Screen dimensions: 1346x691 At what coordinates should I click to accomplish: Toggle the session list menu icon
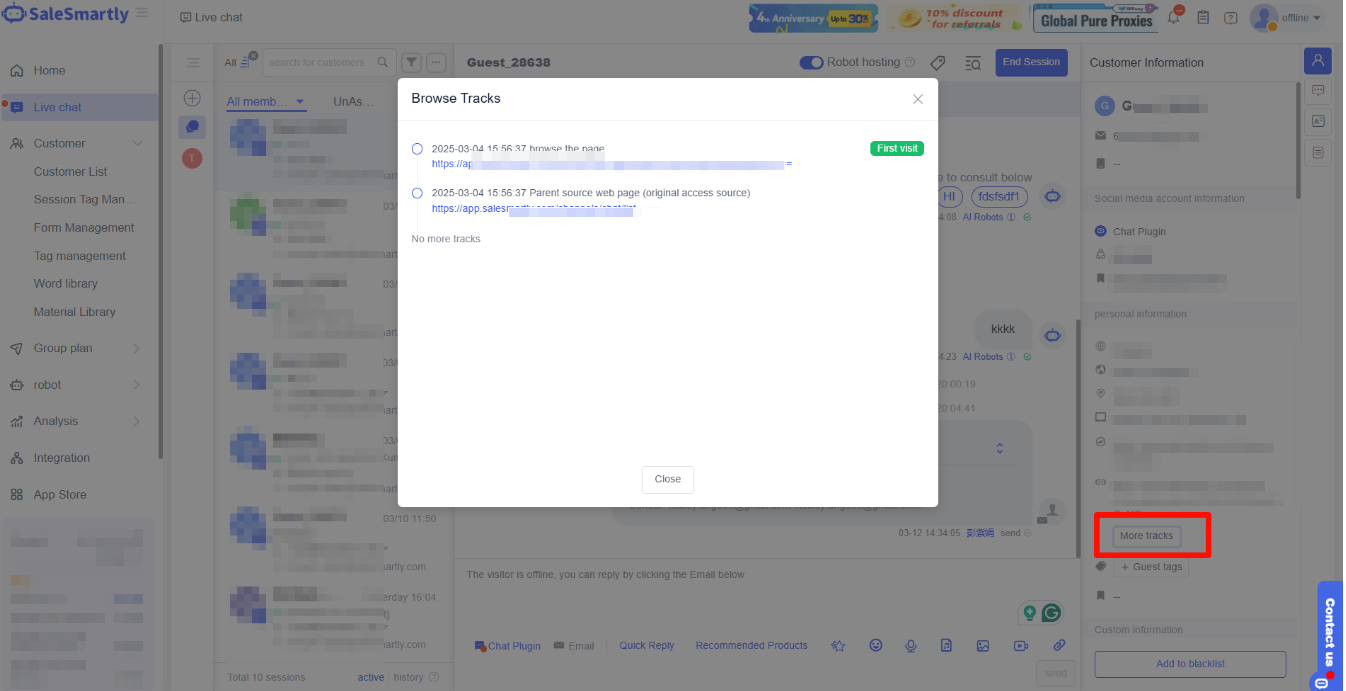(x=193, y=63)
